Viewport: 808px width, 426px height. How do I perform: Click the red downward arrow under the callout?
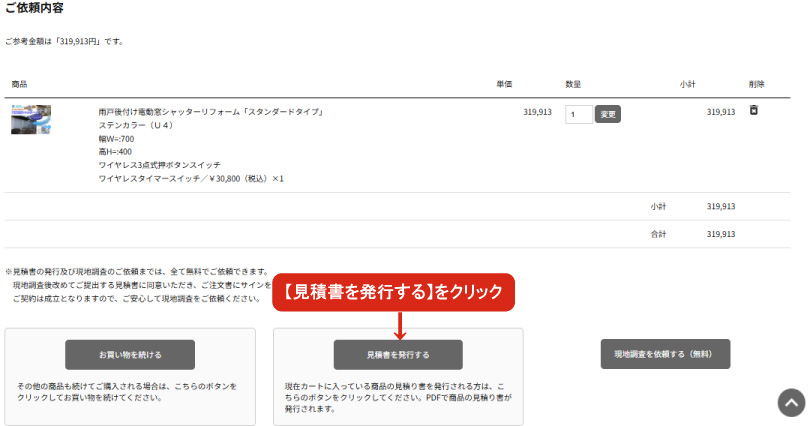398,324
